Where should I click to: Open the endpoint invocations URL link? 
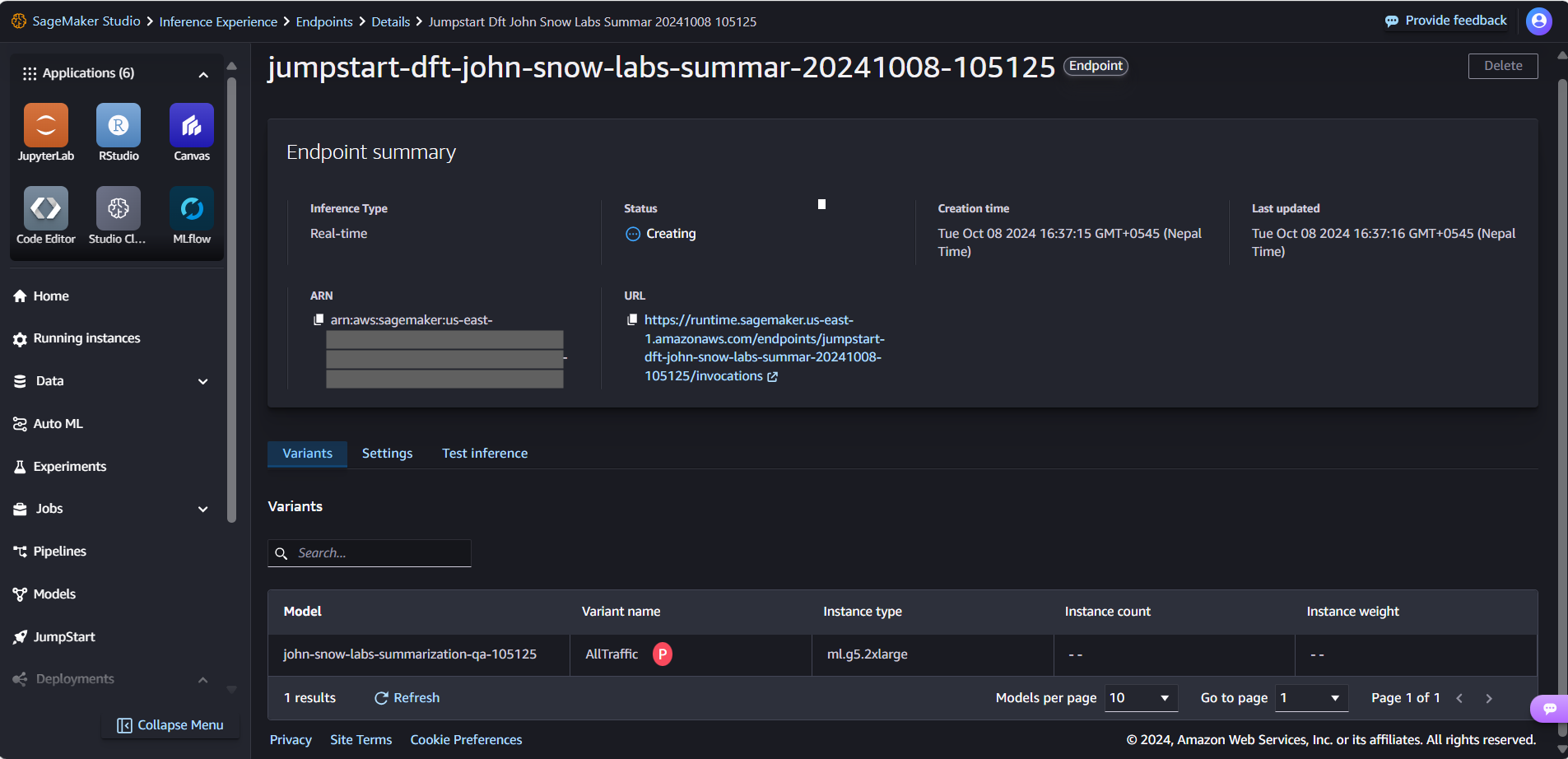[764, 348]
